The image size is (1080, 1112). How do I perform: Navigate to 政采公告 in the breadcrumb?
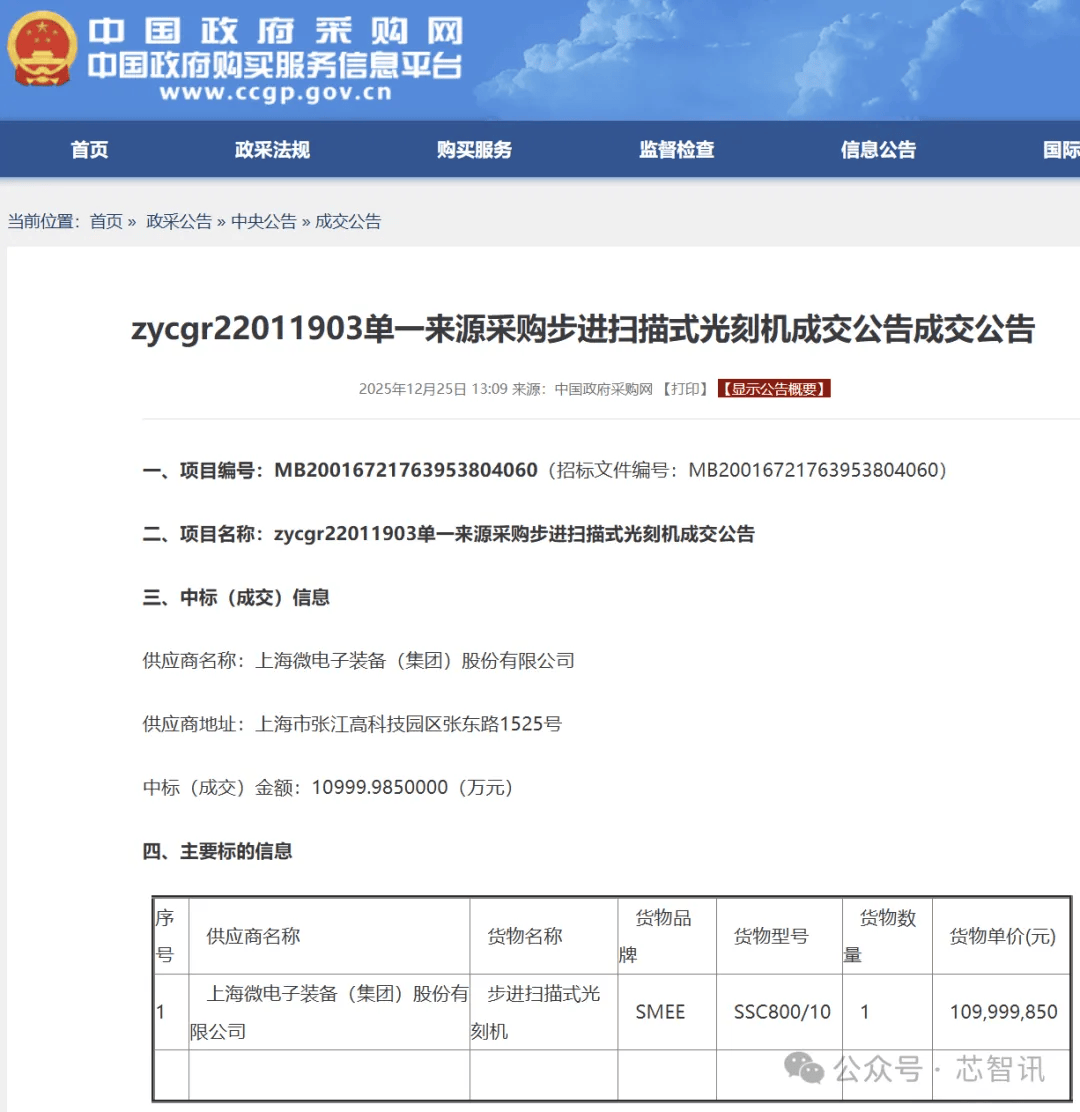click(179, 222)
